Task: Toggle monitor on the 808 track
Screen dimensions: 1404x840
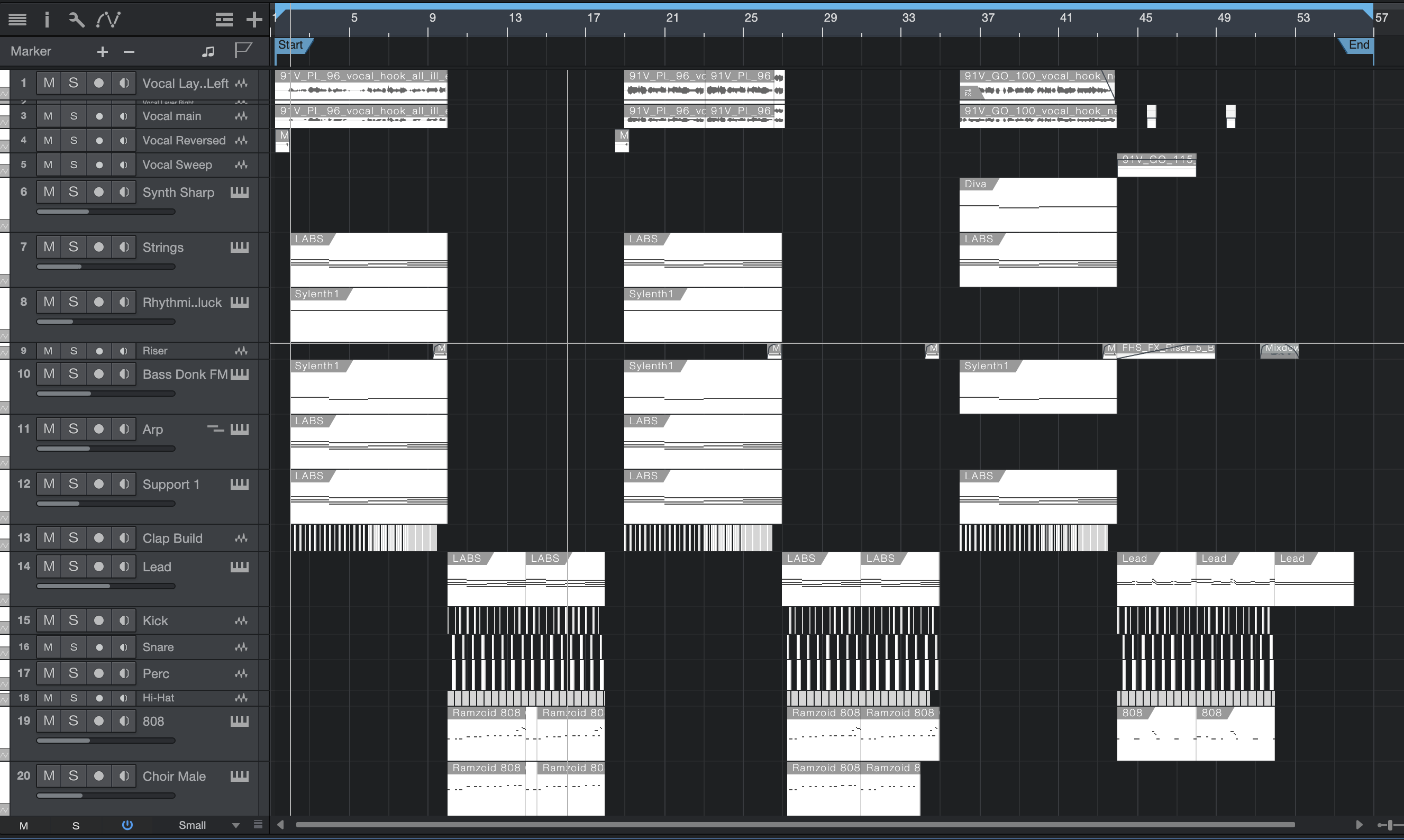Action: point(123,720)
